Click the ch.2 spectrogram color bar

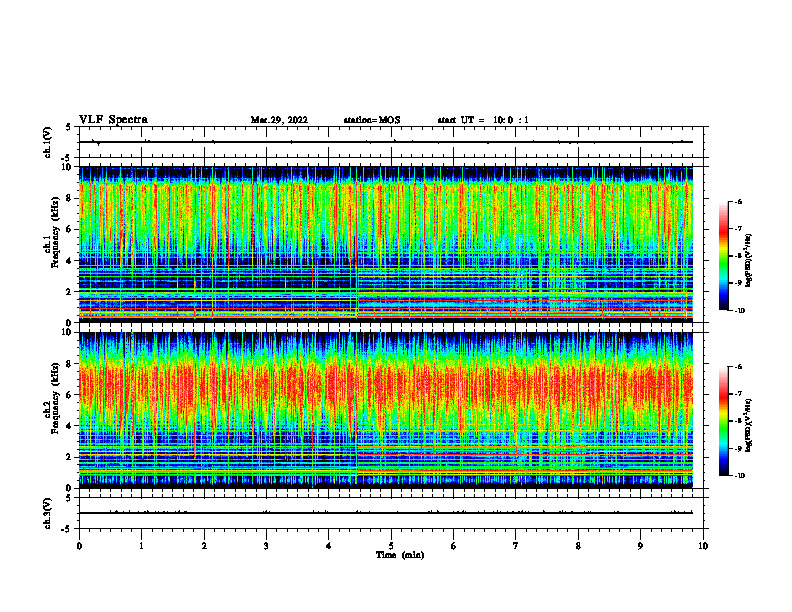coord(723,421)
